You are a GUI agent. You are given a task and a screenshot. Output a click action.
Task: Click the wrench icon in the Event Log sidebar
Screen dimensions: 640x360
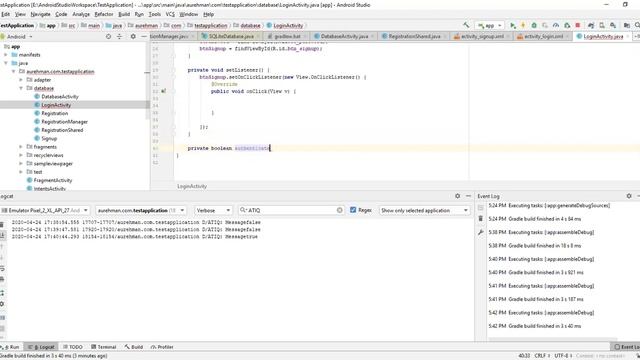480,232
